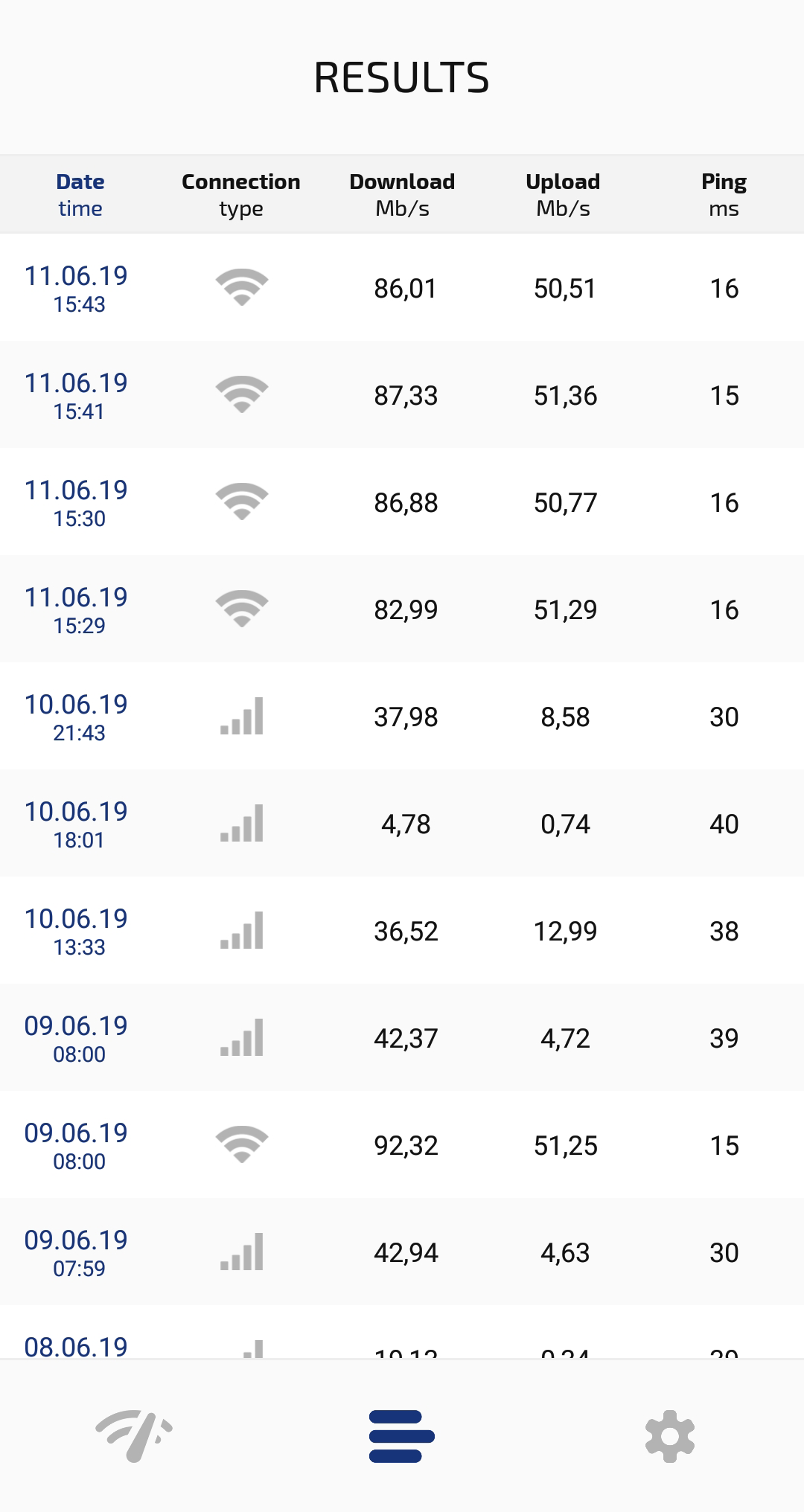Tap Wi-Fi icon of 11.06.19 15:29 result

click(x=241, y=609)
